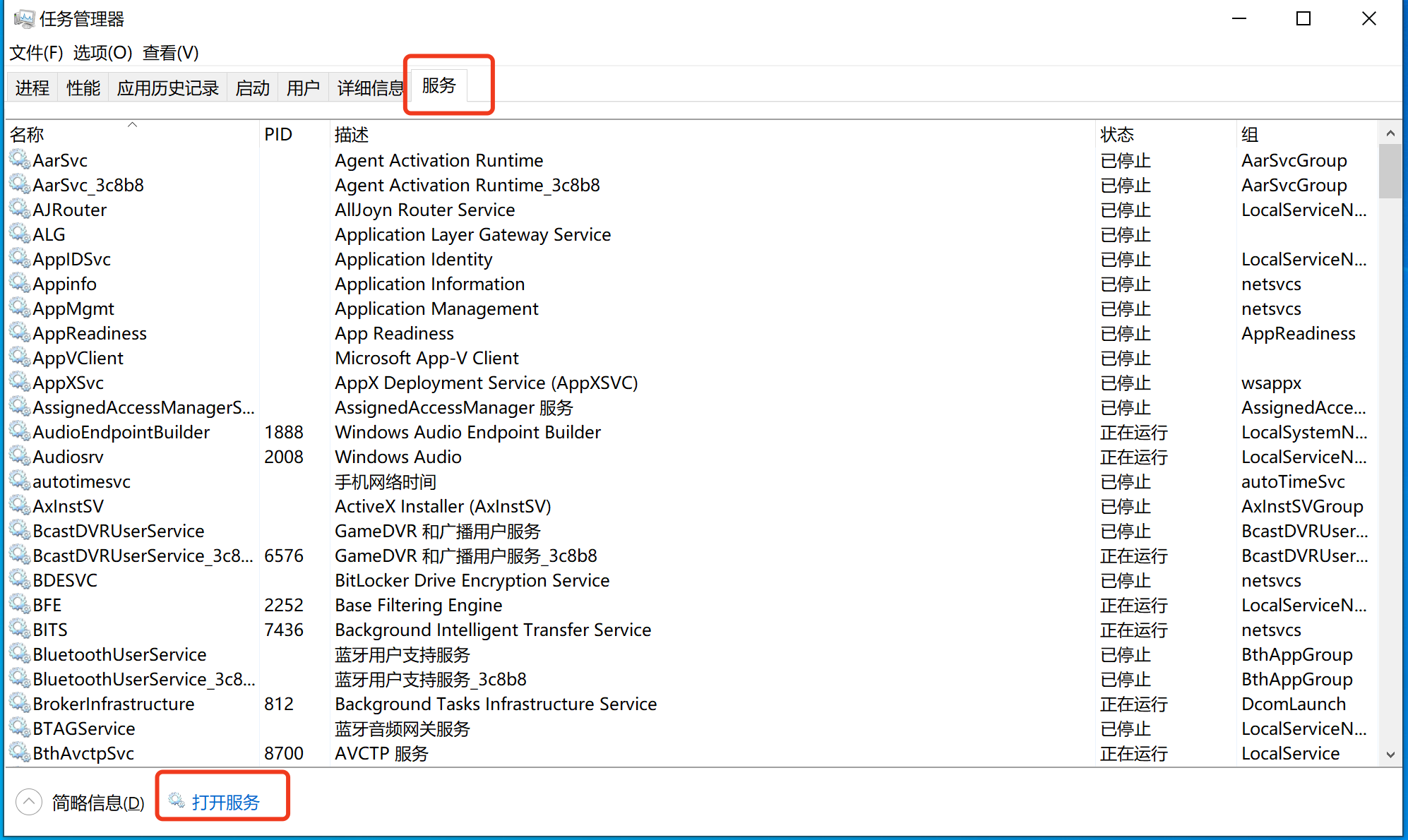Viewport: 1408px width, 840px height.
Task: Click the BITS service gear icon
Action: point(19,630)
